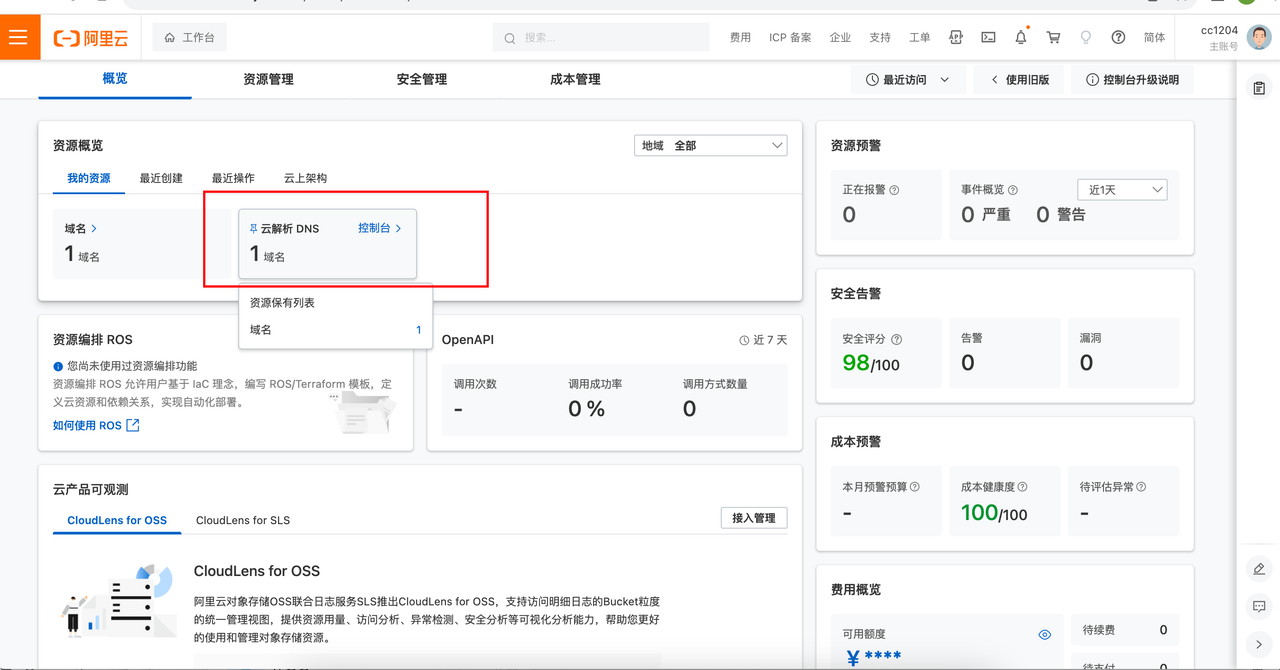Open the 费用 menu
The image size is (1280, 670).
tap(740, 38)
